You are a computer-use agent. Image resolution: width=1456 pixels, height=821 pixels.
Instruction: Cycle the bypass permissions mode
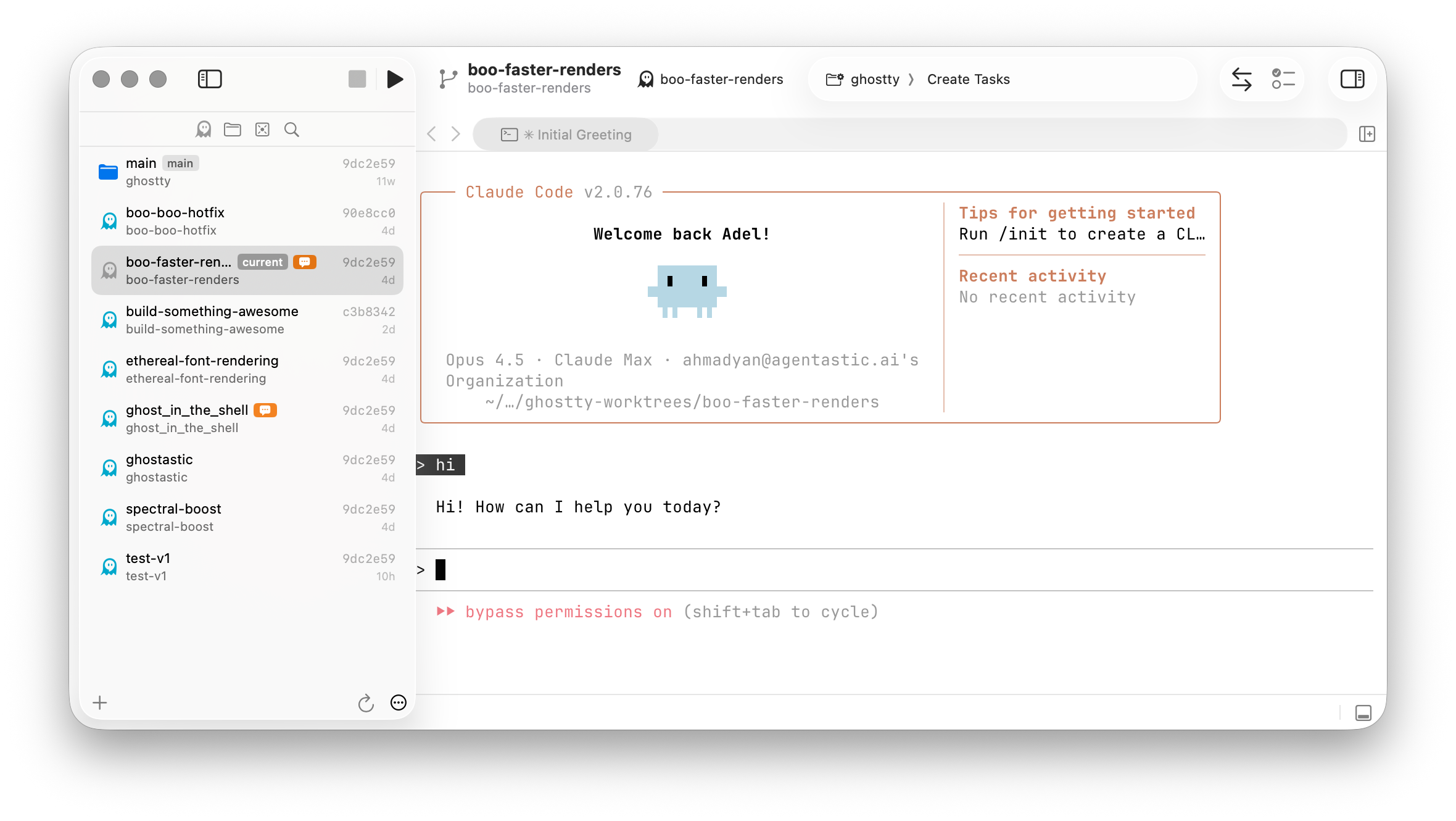[568, 612]
